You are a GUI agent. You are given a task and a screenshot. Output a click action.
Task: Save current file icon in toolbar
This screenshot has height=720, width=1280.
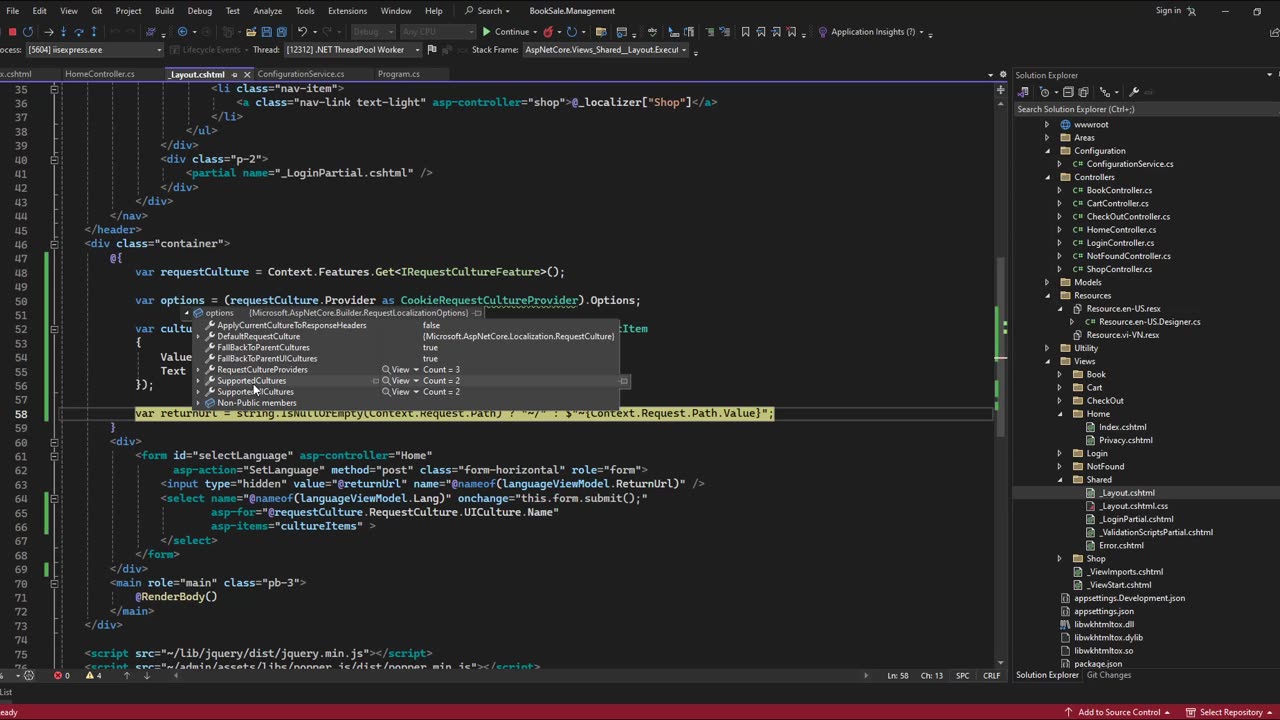coord(267,32)
